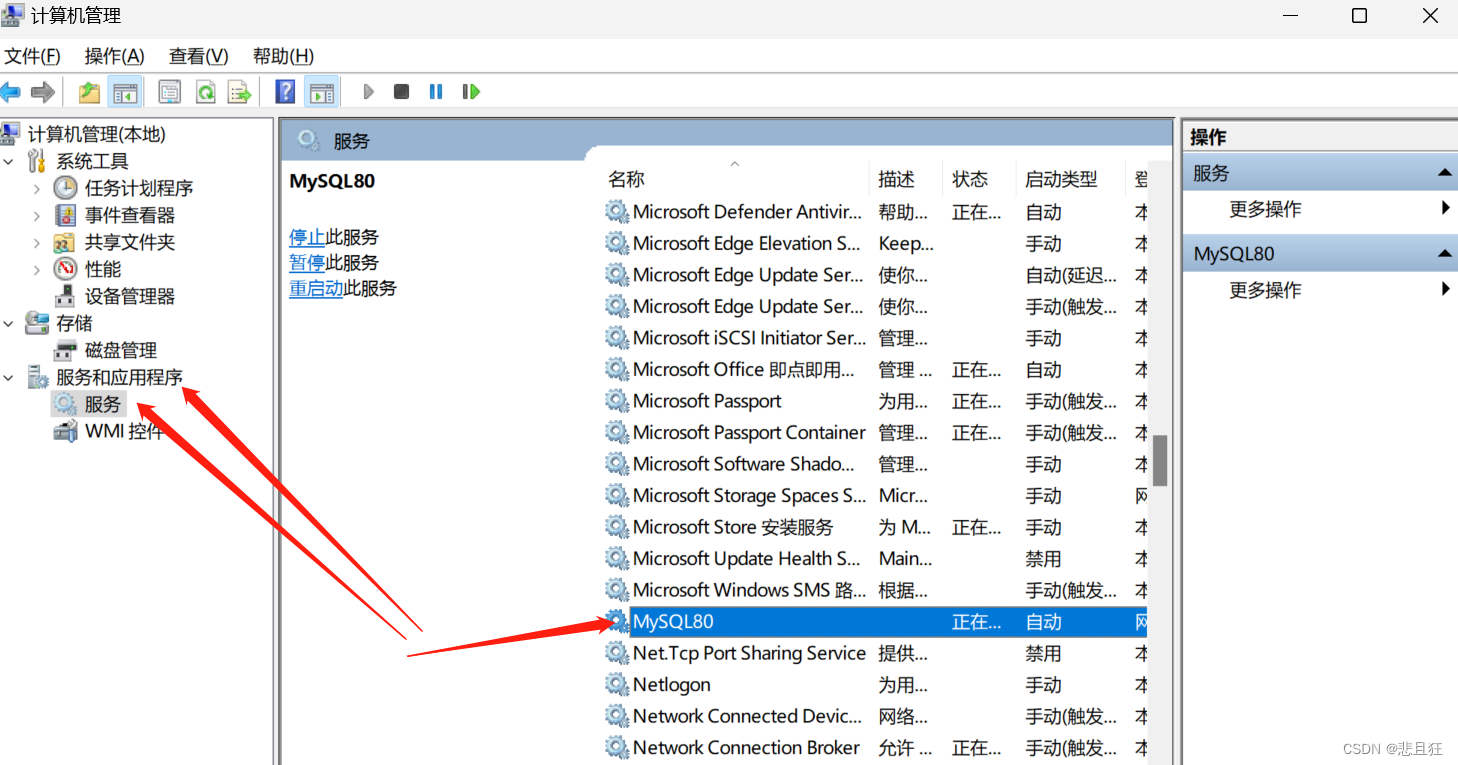Click the gear icon of Microsoft iSCSI Initiator Ser...

tap(617, 338)
